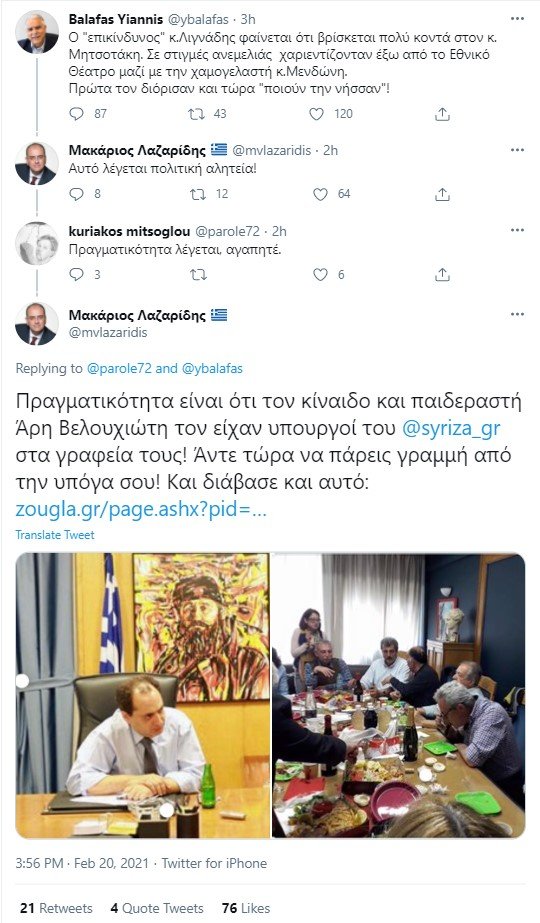The image size is (540, 923).
Task: Like the 'πολιτική αλητεία' tweet with 64 likes
Action: pyautogui.click(x=320, y=194)
